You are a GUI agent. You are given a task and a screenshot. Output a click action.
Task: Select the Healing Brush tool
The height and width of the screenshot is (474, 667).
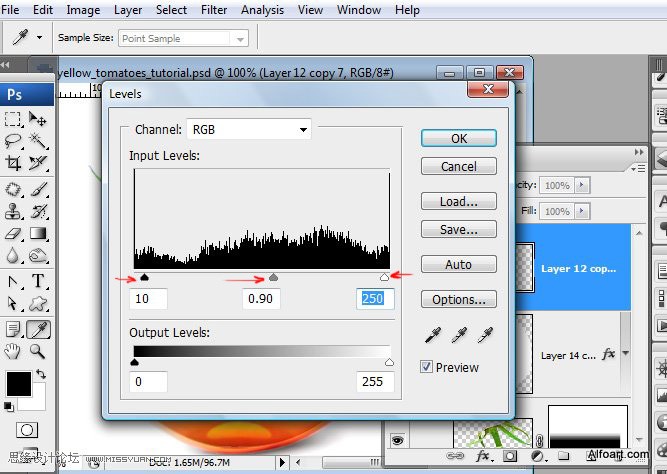coord(13,189)
